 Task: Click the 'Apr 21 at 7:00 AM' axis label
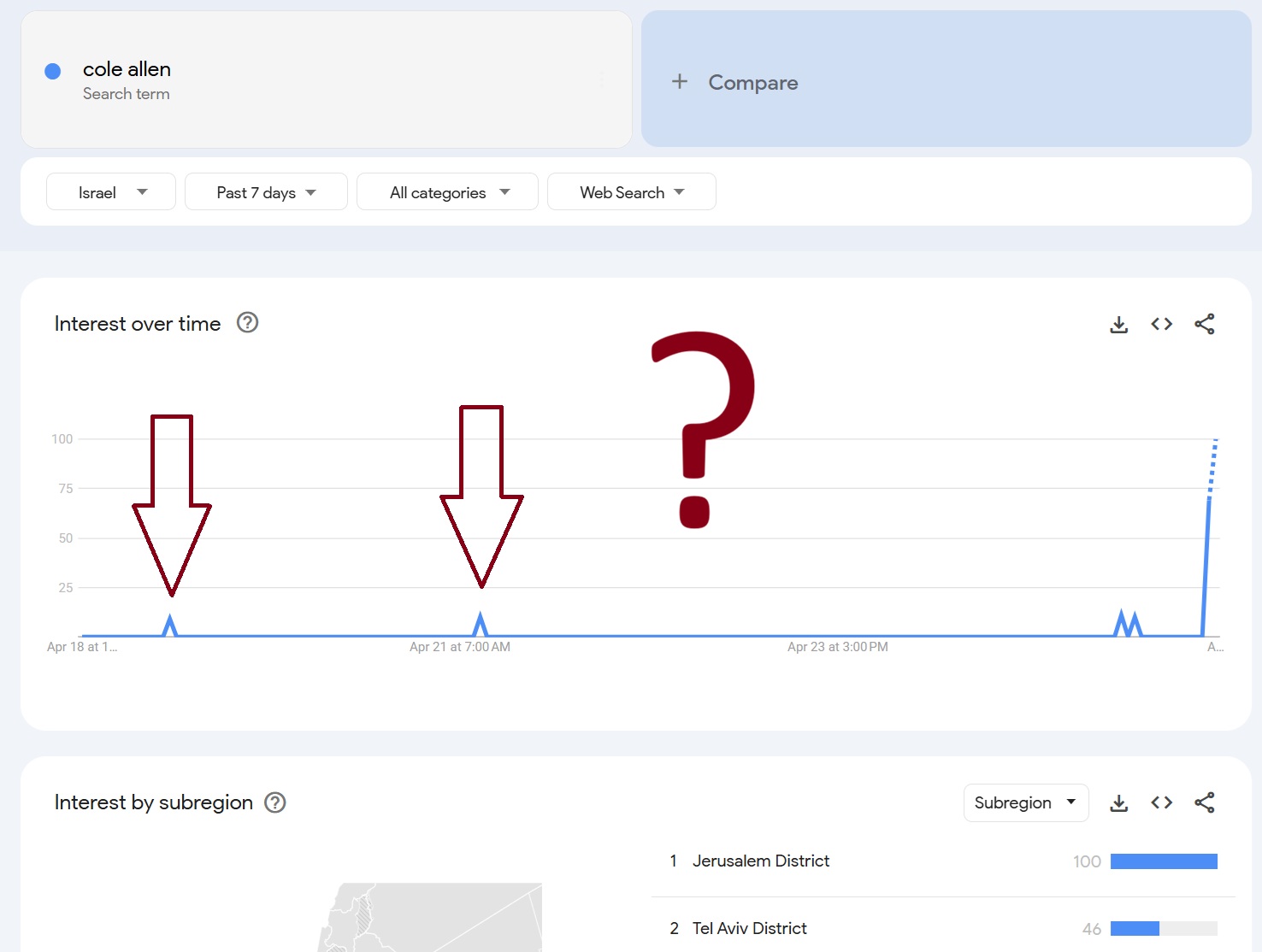point(460,647)
